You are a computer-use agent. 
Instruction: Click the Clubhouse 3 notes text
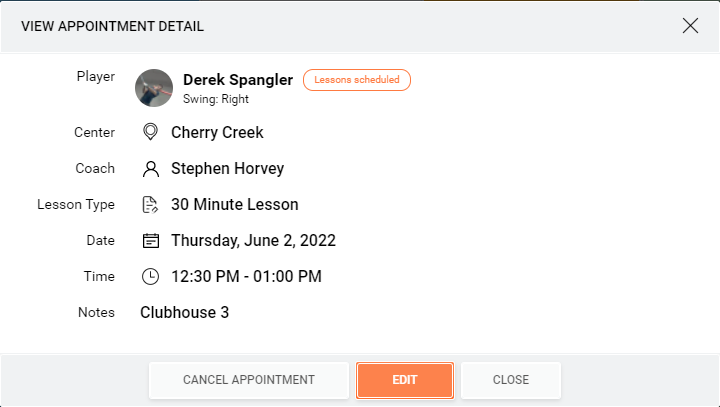[184, 312]
